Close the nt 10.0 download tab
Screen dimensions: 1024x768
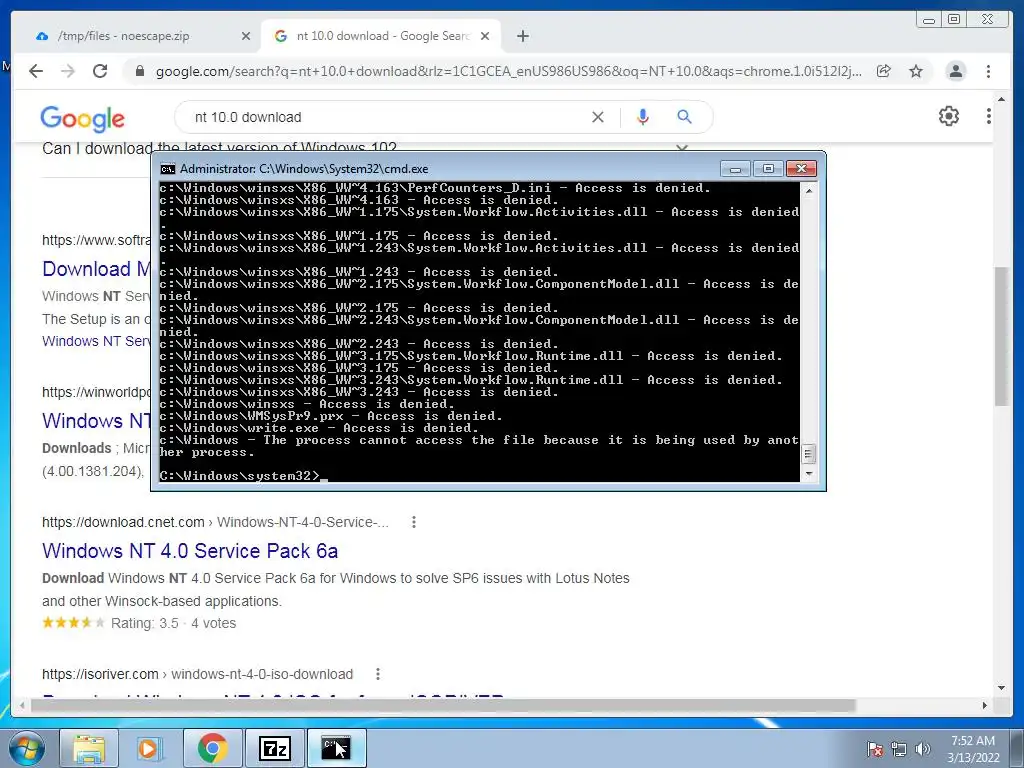click(x=485, y=36)
